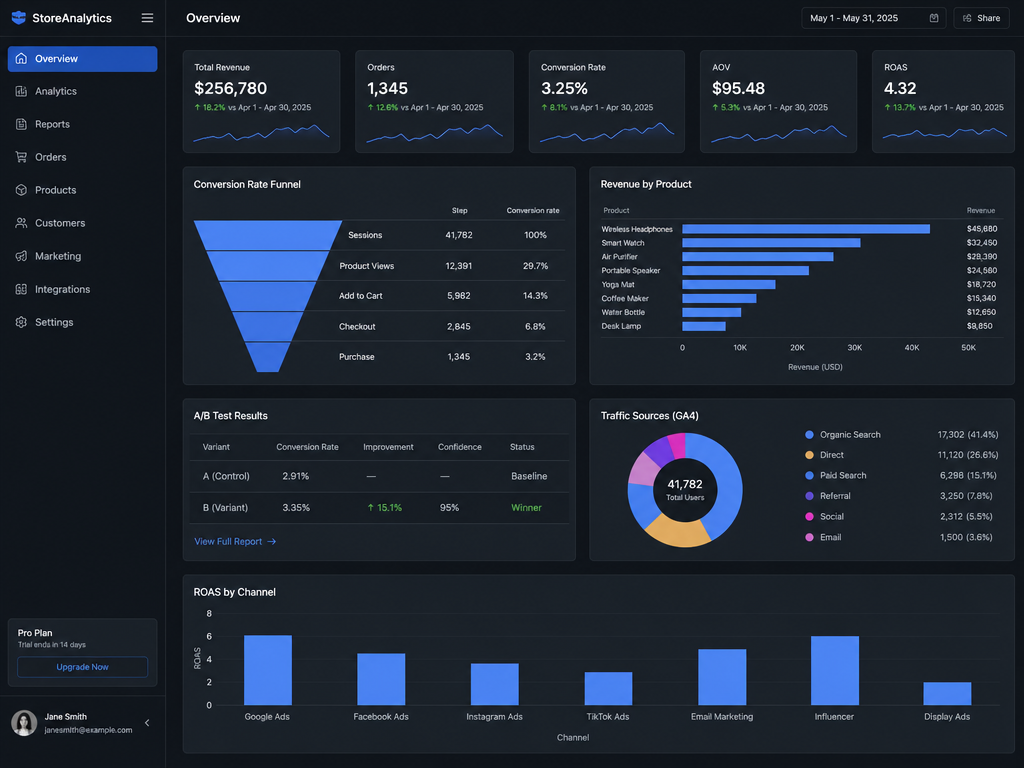Click the Share button
The height and width of the screenshot is (768, 1024).
pyautogui.click(x=981, y=18)
